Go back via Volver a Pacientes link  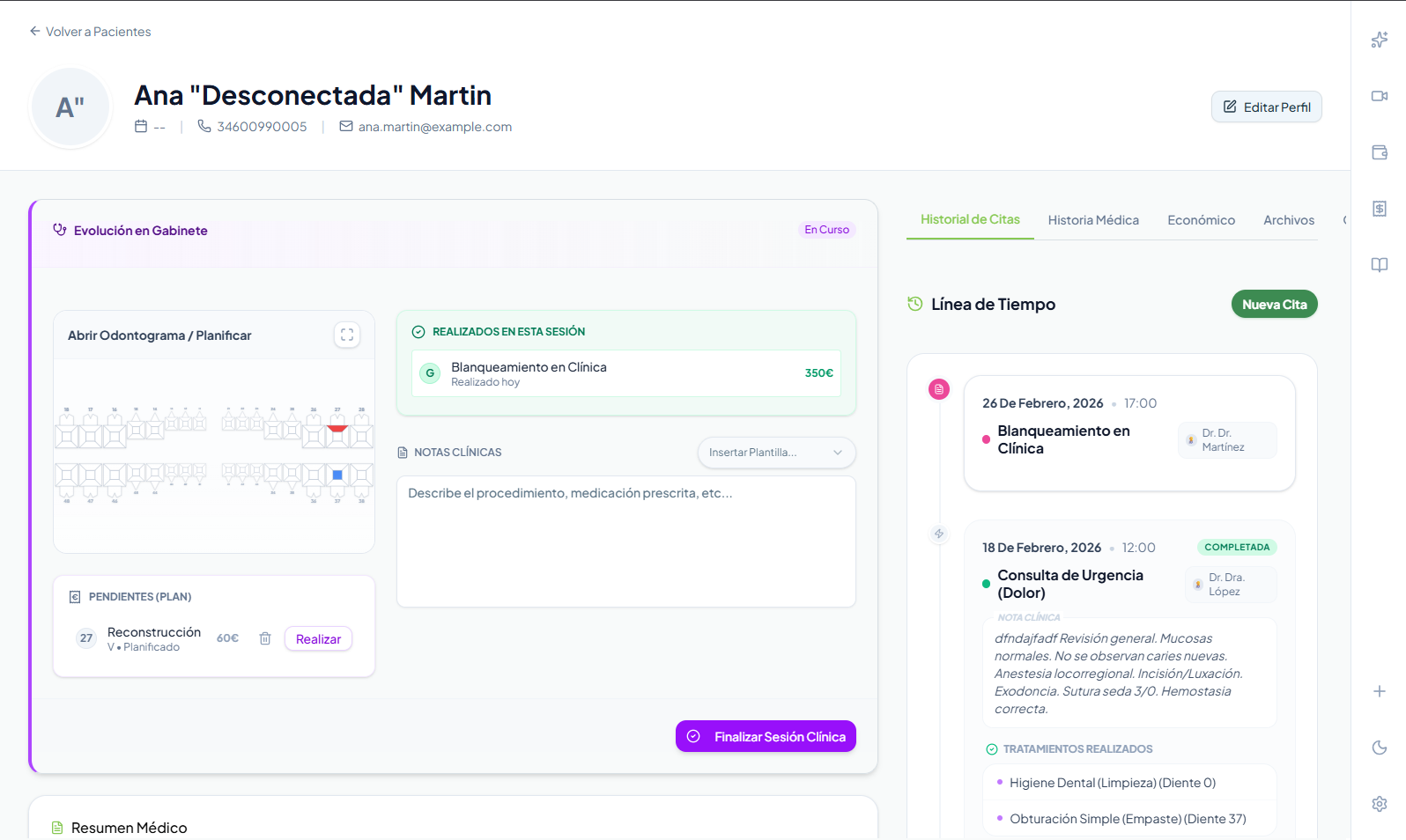point(90,32)
